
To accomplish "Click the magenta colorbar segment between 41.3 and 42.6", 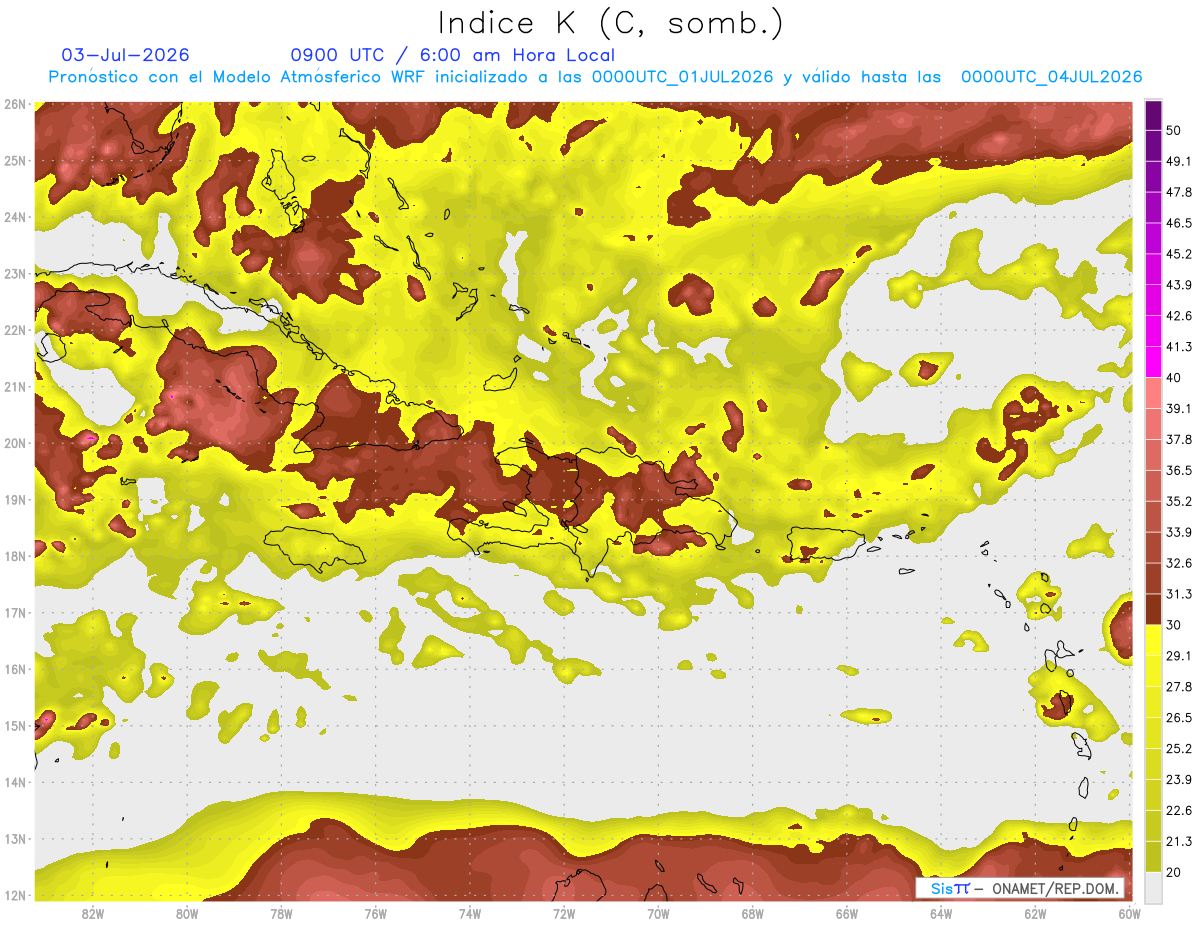I will click(1154, 331).
